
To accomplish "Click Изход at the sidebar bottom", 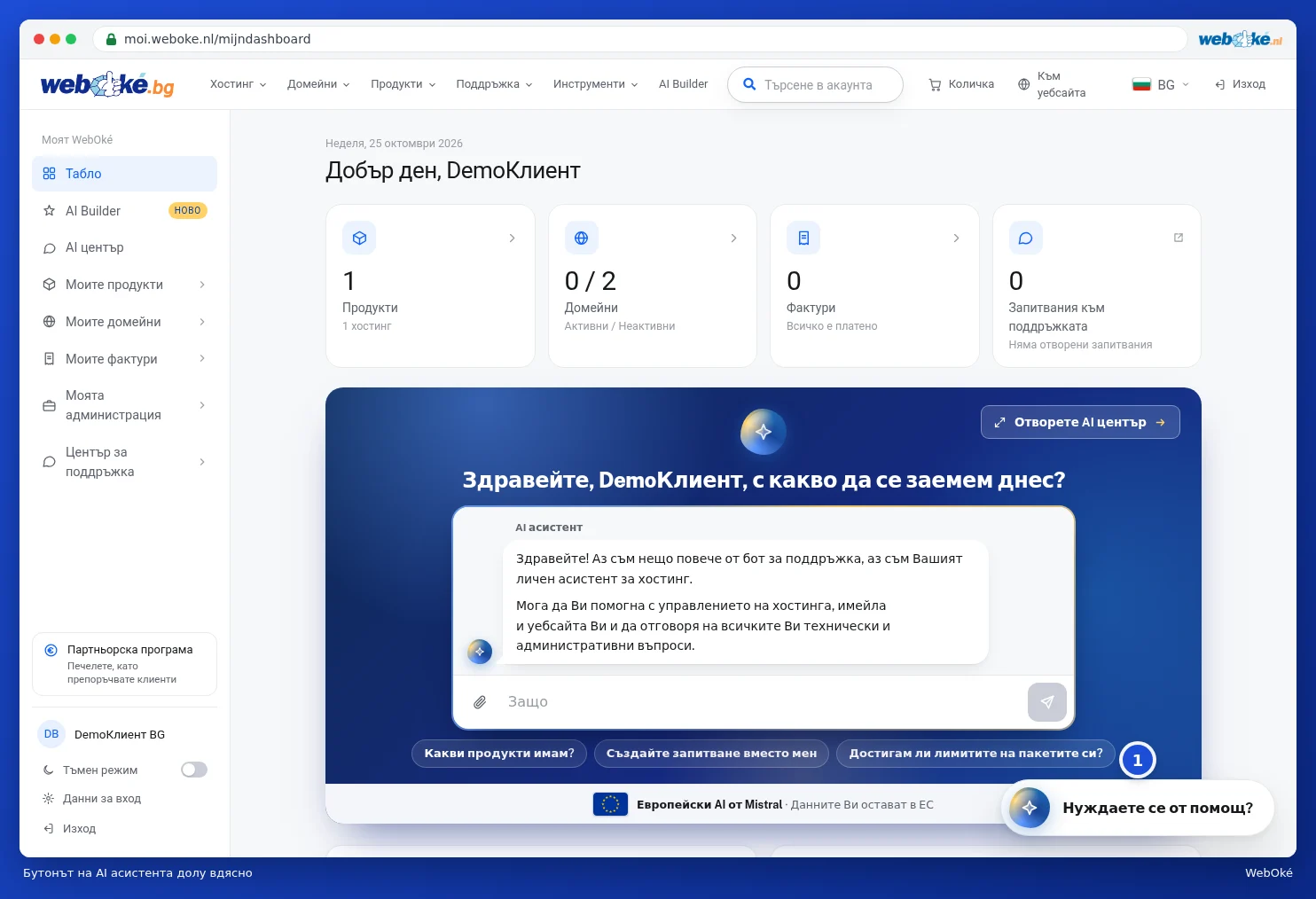I will click(79, 829).
